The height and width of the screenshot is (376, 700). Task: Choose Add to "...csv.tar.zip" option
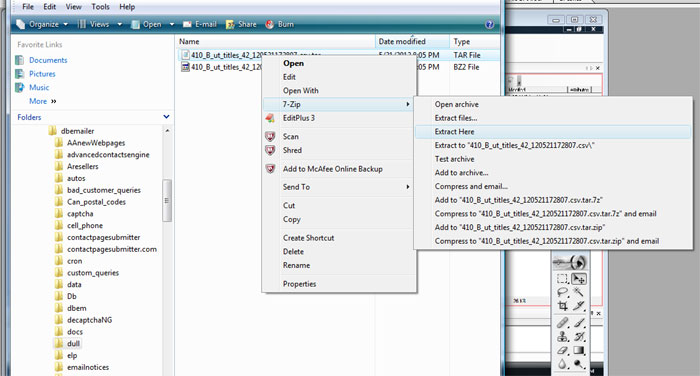point(553,228)
